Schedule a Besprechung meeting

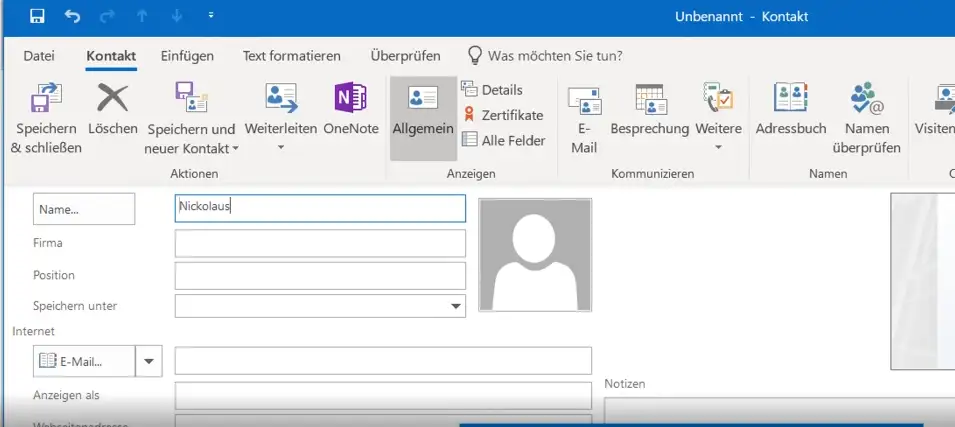pyautogui.click(x=650, y=99)
